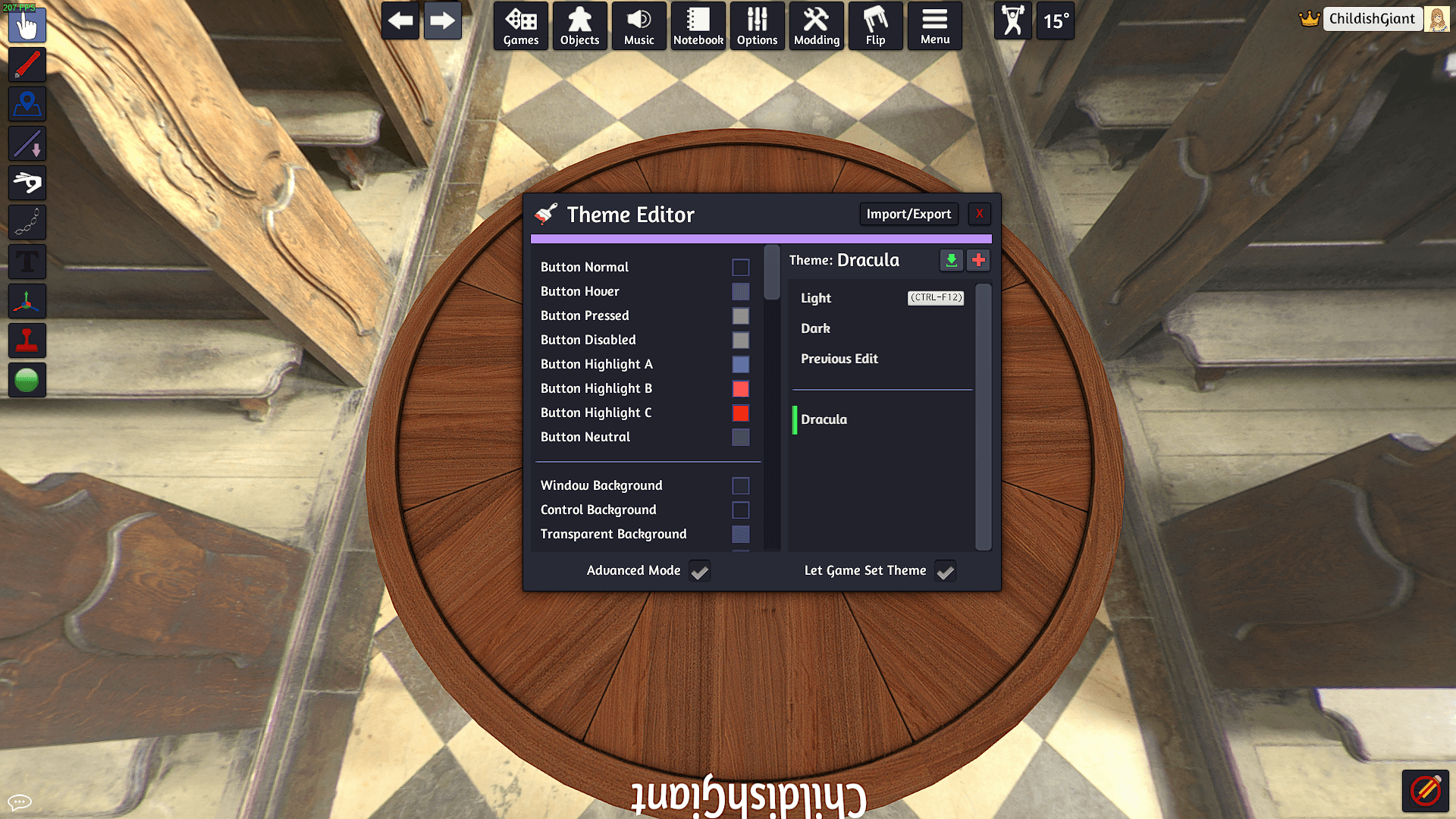Viewport: 1456px width, 819px height.
Task: Click the Redo right arrow
Action: tap(443, 21)
